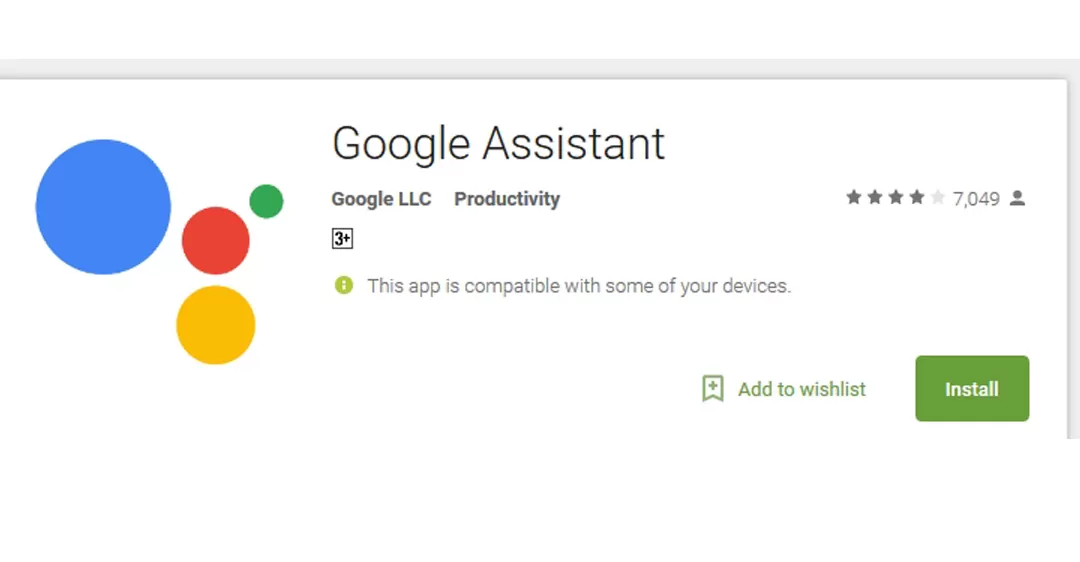
Task: Open the Productivity category link
Action: click(x=507, y=199)
